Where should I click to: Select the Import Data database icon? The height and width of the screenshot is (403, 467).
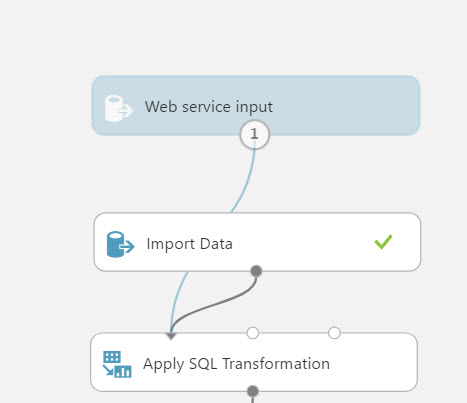point(120,244)
